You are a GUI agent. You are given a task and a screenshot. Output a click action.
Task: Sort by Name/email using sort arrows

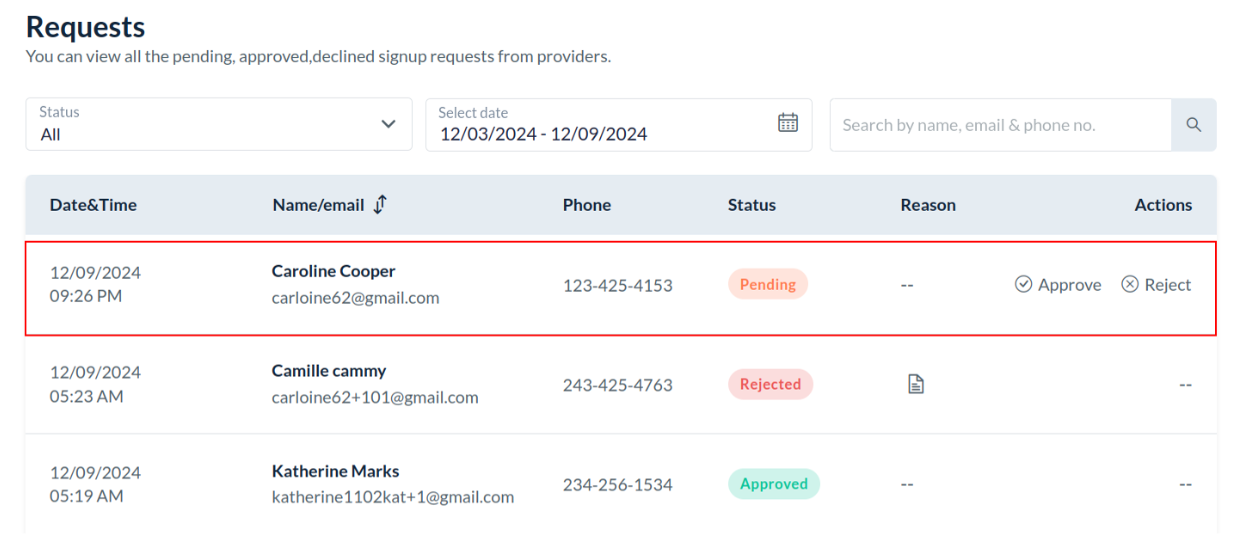(380, 204)
